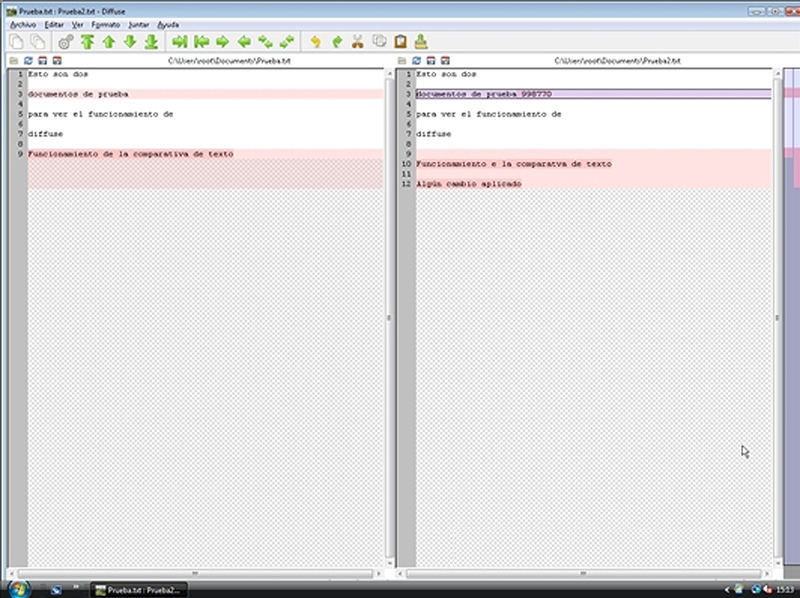This screenshot has width=800, height=598.
Task: Click line number 12 in Prueba2.txt pane
Action: [x=406, y=184]
